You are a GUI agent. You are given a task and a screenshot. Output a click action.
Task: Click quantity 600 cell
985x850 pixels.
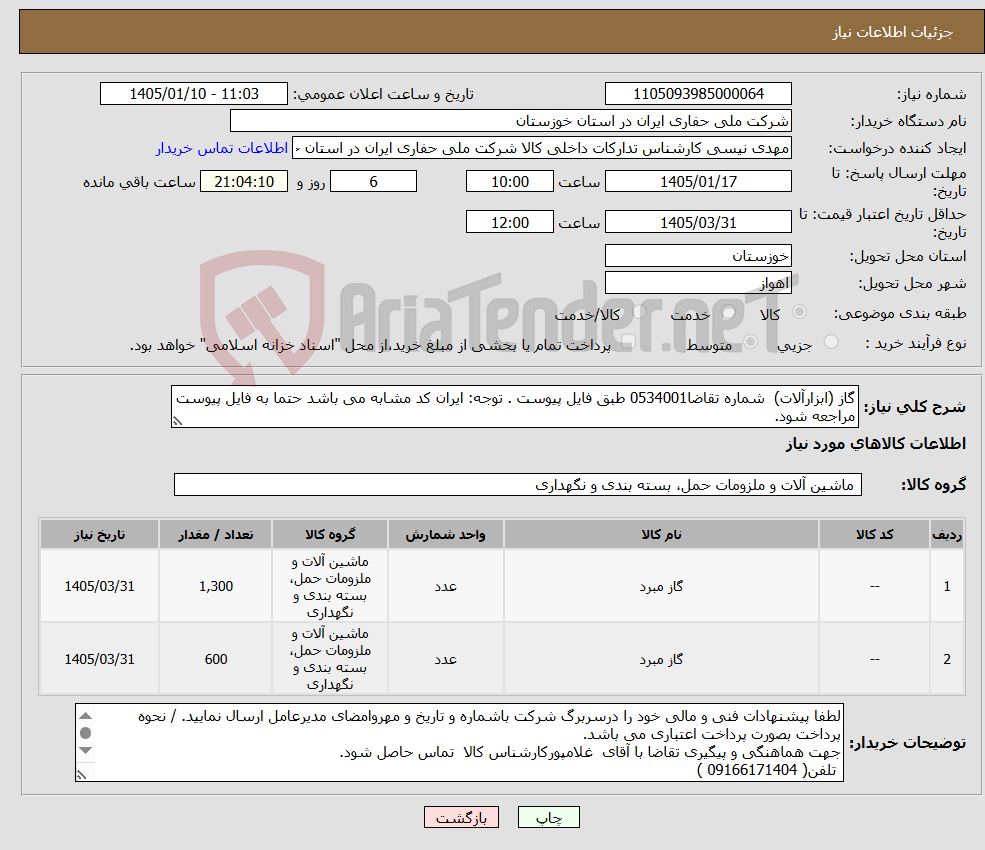(x=215, y=660)
